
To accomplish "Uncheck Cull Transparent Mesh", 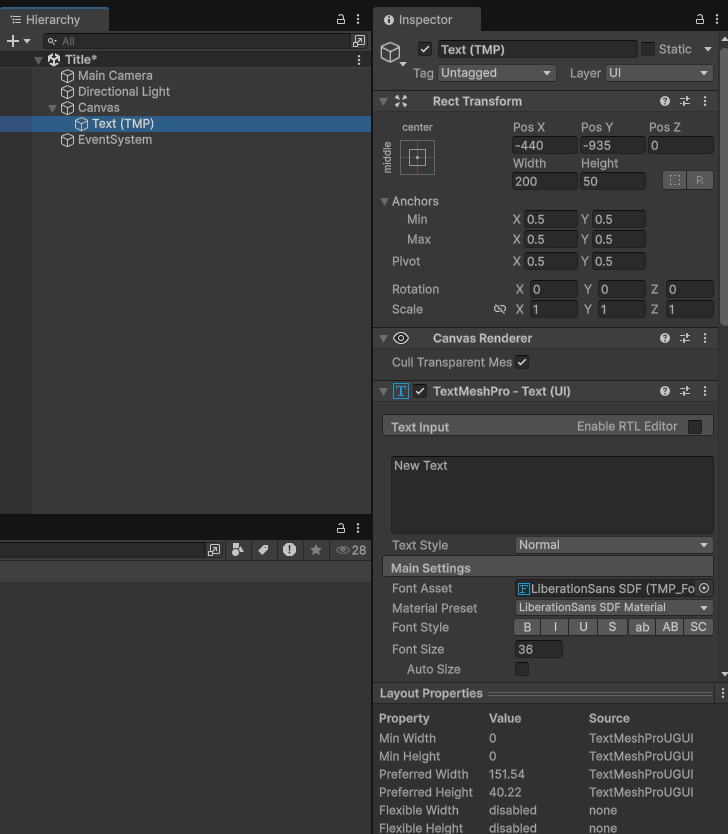I will tap(522, 362).
